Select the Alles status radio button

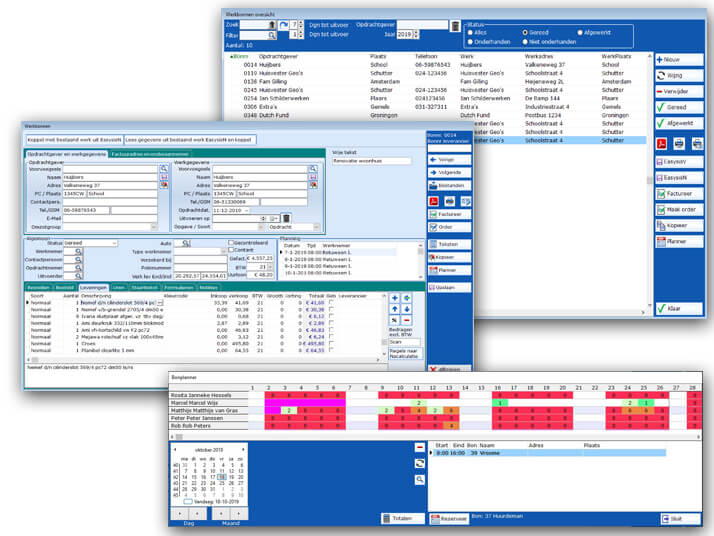pyautogui.click(x=471, y=31)
